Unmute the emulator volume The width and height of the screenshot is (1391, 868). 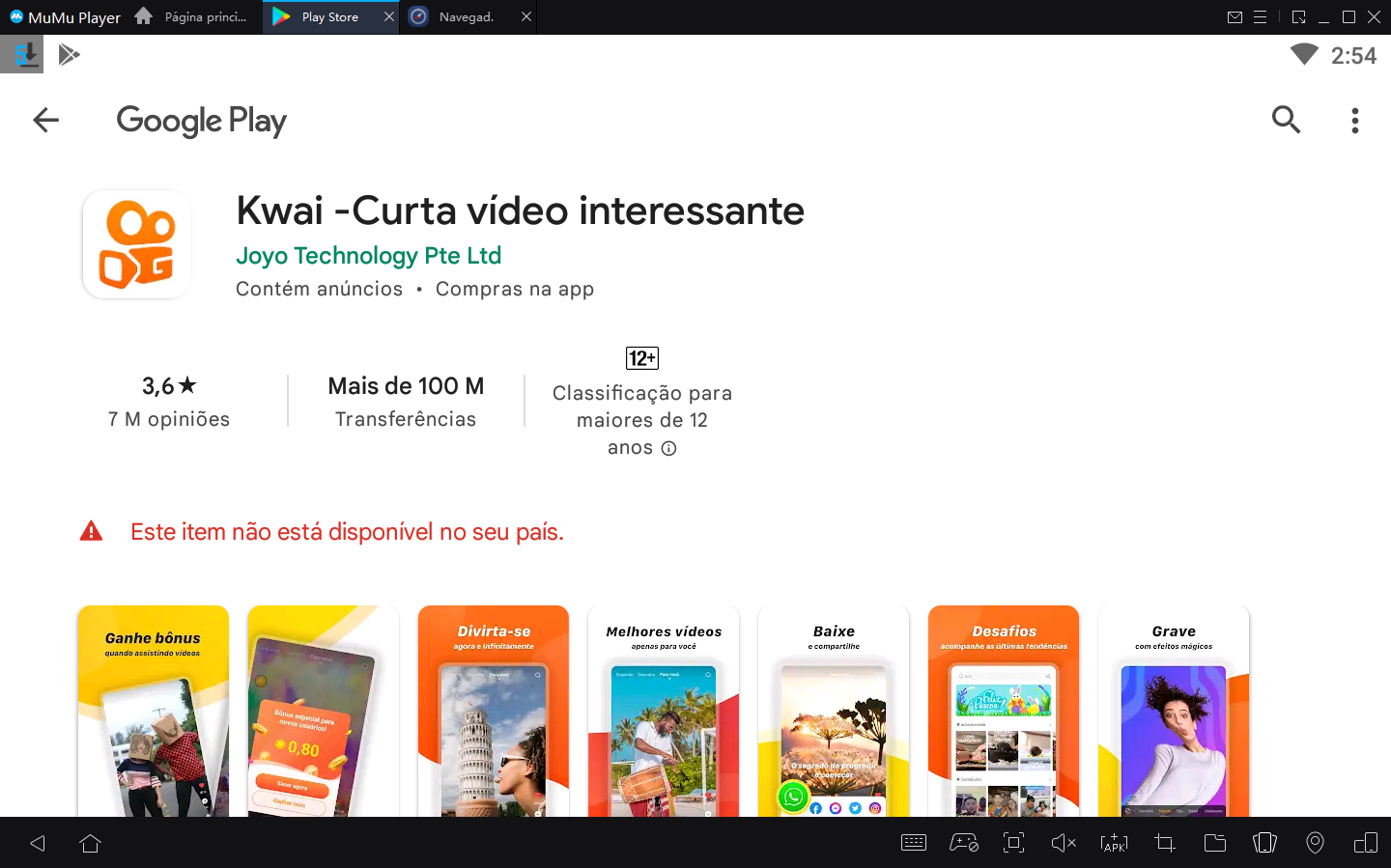coord(1064,843)
